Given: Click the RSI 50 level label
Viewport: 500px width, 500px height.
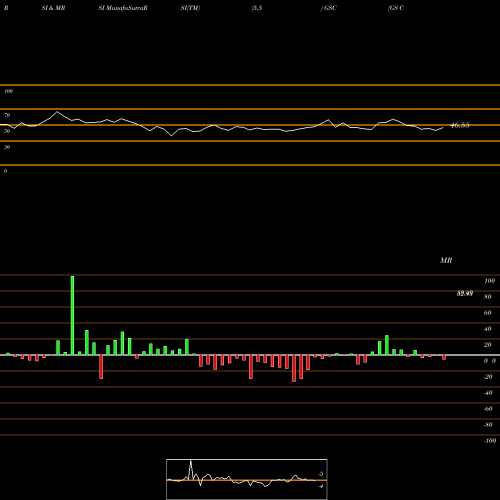Looking at the screenshot, I should pos(7,131).
